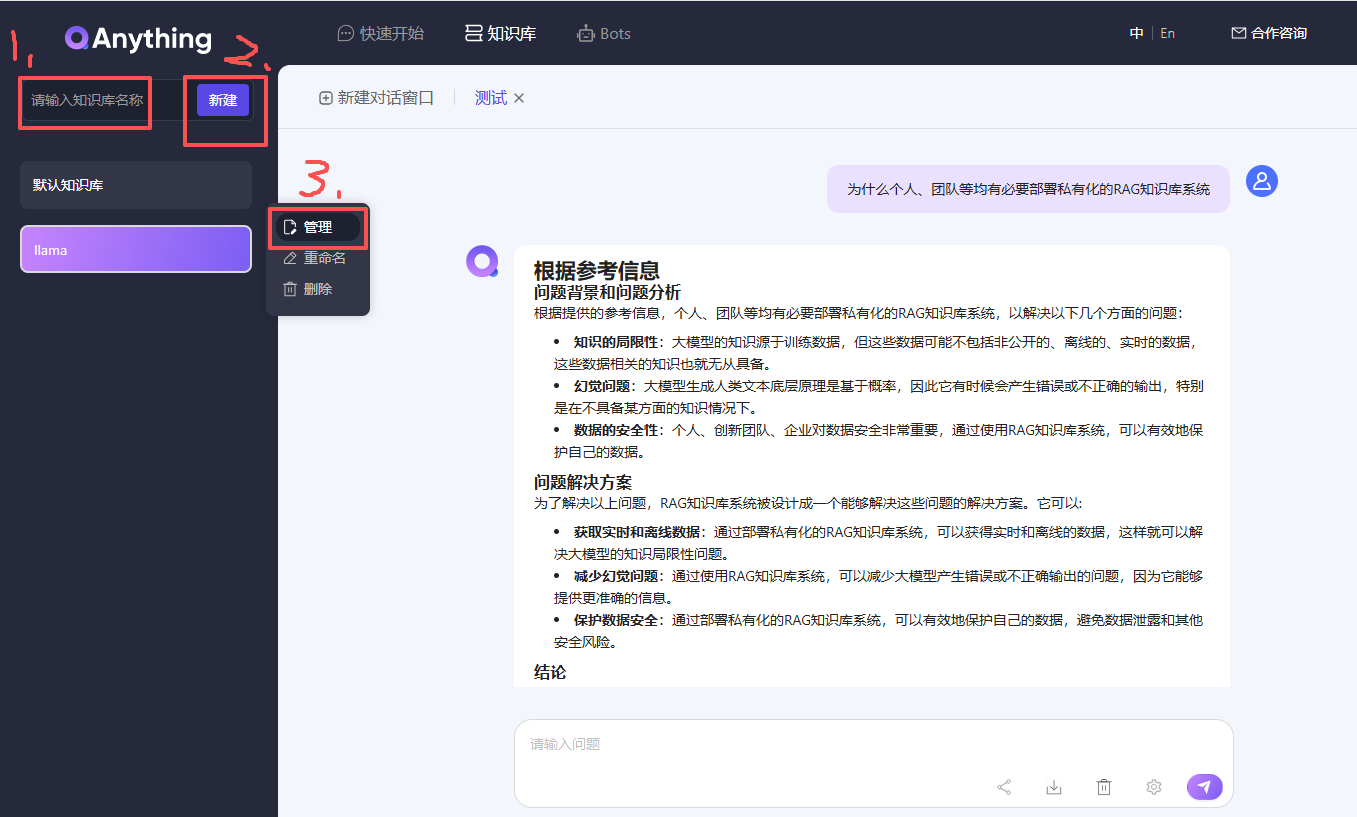Click the 问题解决方案 heading
The image size is (1357, 817).
pos(583,482)
